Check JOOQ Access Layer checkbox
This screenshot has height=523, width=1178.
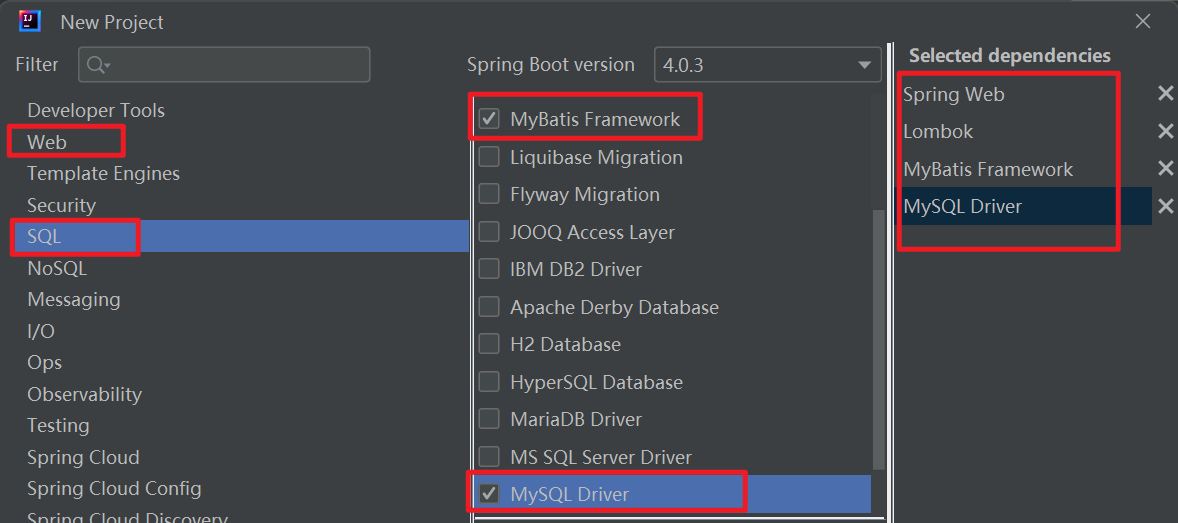tap(489, 231)
